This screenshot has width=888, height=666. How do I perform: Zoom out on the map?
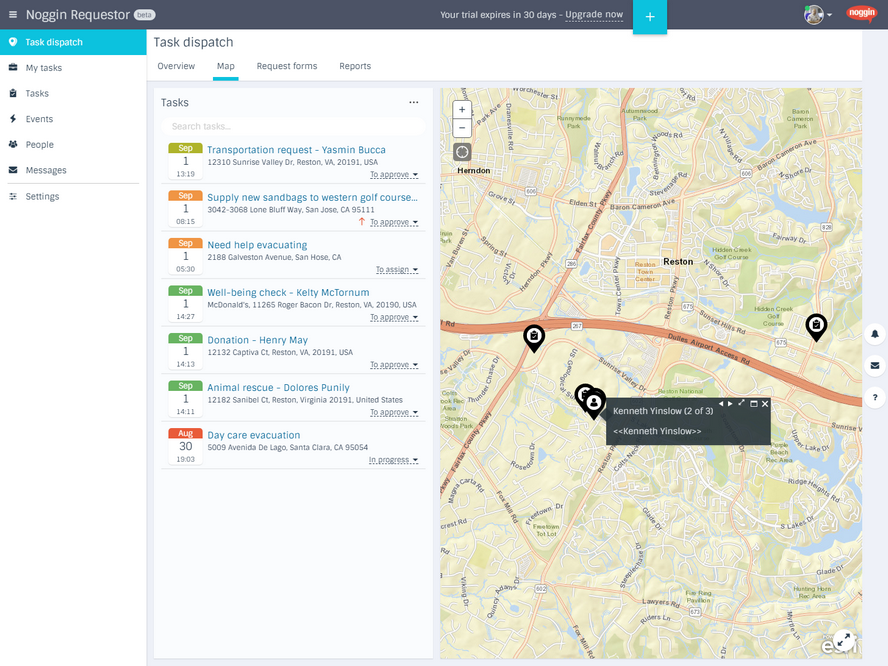(x=462, y=128)
